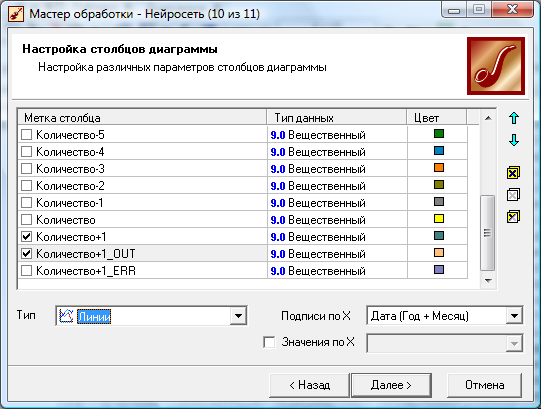541x409 pixels.
Task: Click the 9.0 data type icon for Количество+1_ERR
Action: (278, 271)
